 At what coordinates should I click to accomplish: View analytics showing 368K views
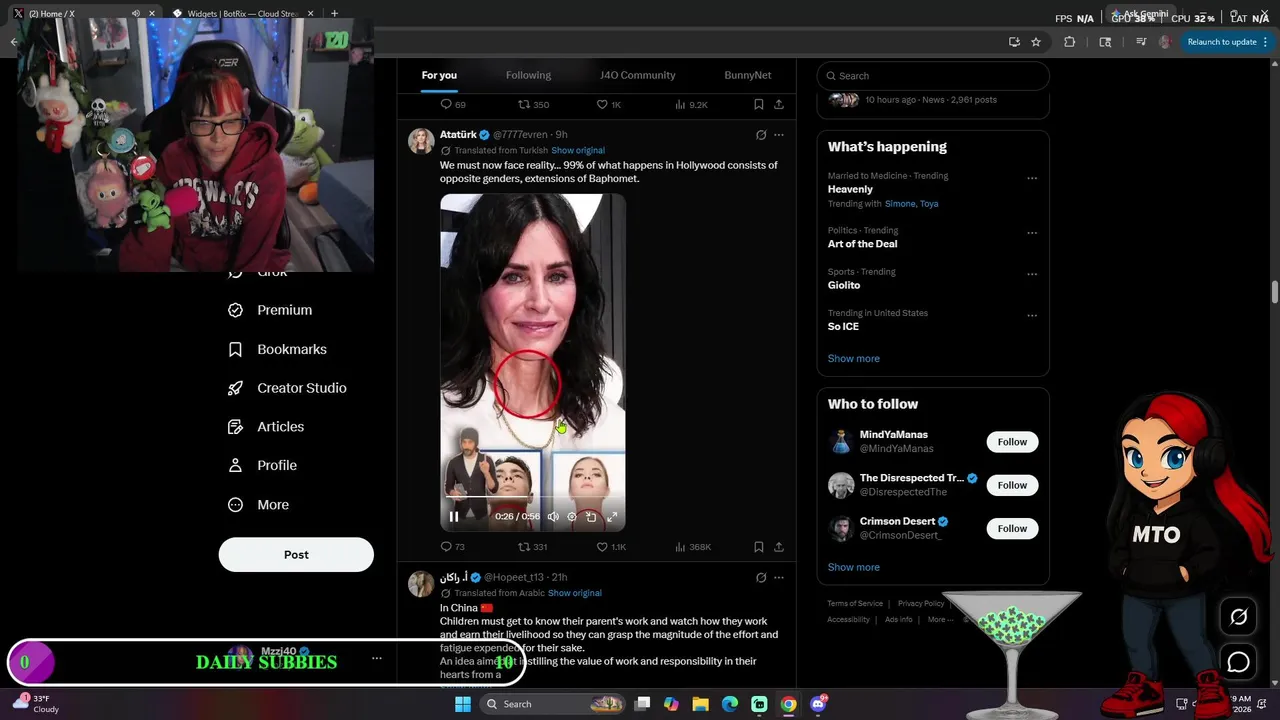[x=693, y=547]
